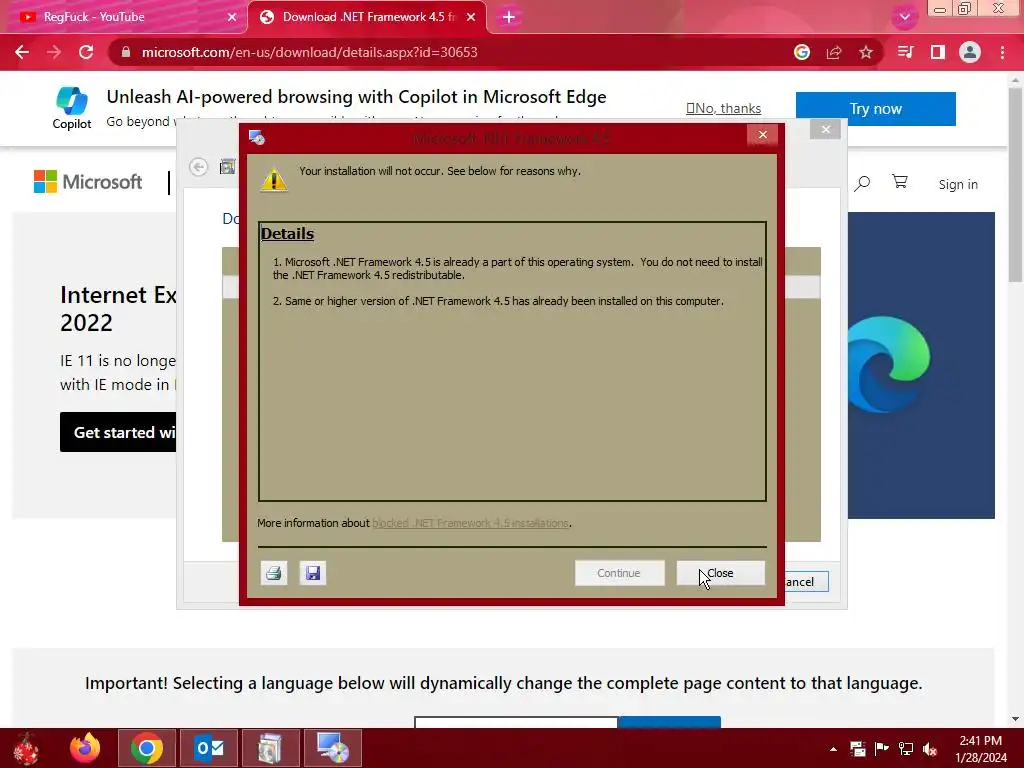Open a new browser tab with plus button

point(509,17)
